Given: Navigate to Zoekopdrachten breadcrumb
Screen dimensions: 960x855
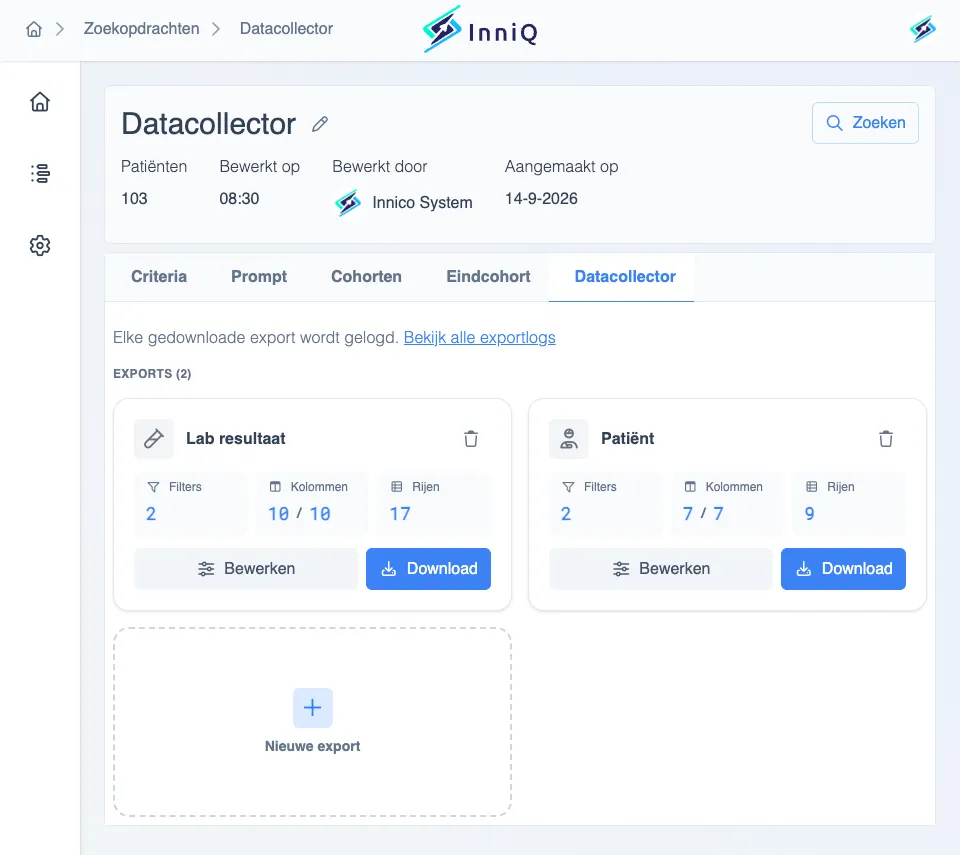Looking at the screenshot, I should (x=141, y=29).
